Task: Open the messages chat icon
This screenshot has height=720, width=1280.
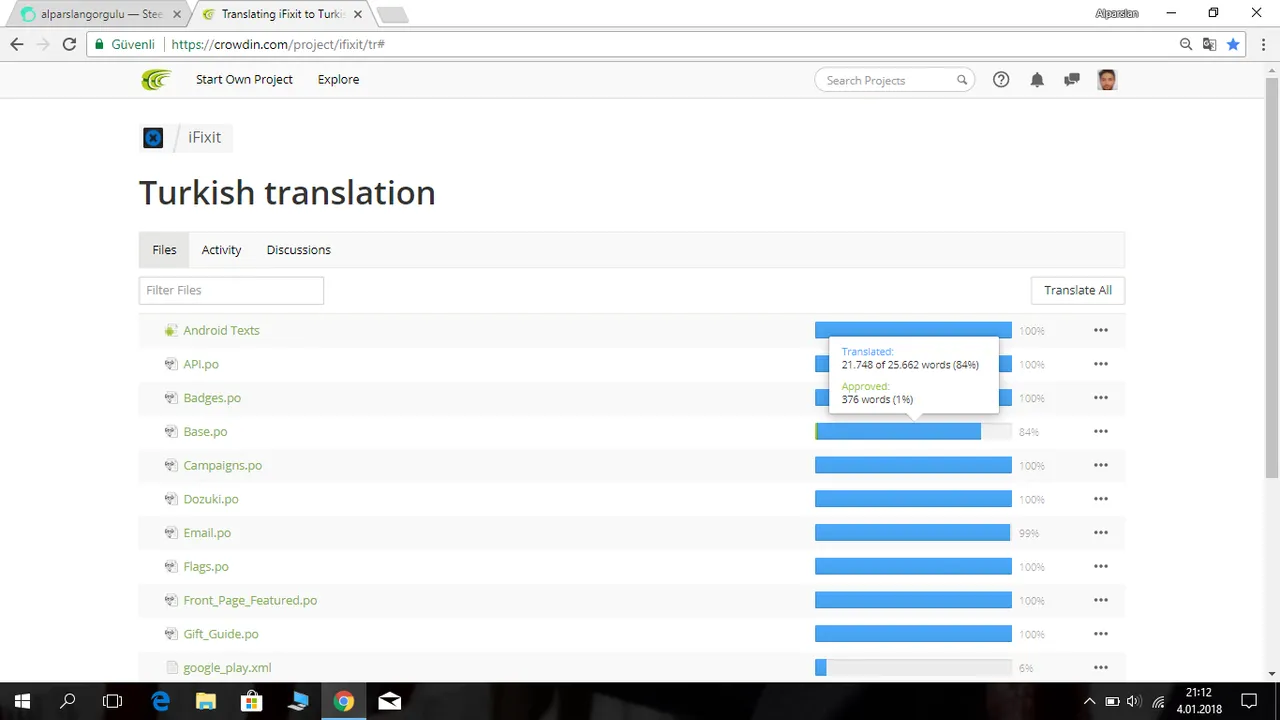Action: coord(1072,80)
